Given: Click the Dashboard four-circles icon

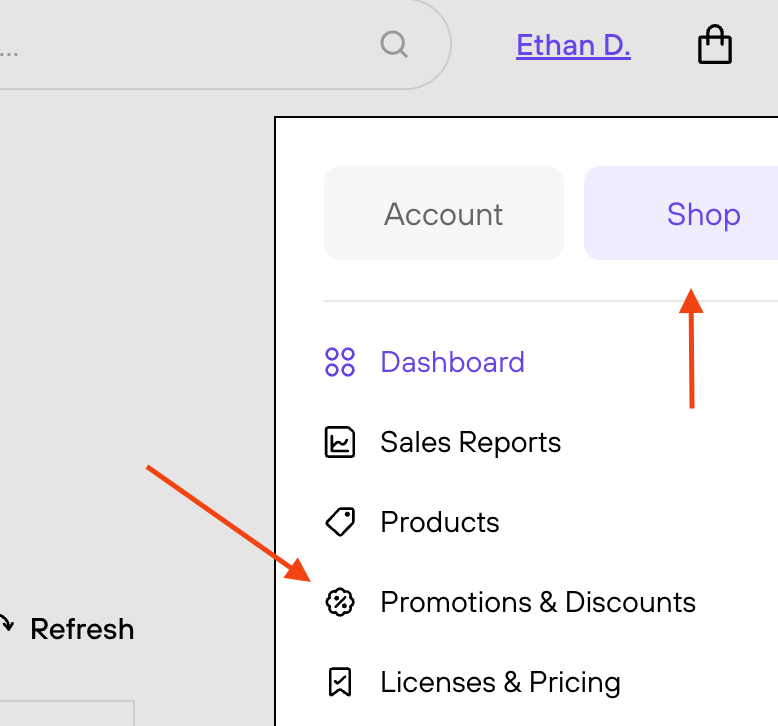Looking at the screenshot, I should (340, 362).
